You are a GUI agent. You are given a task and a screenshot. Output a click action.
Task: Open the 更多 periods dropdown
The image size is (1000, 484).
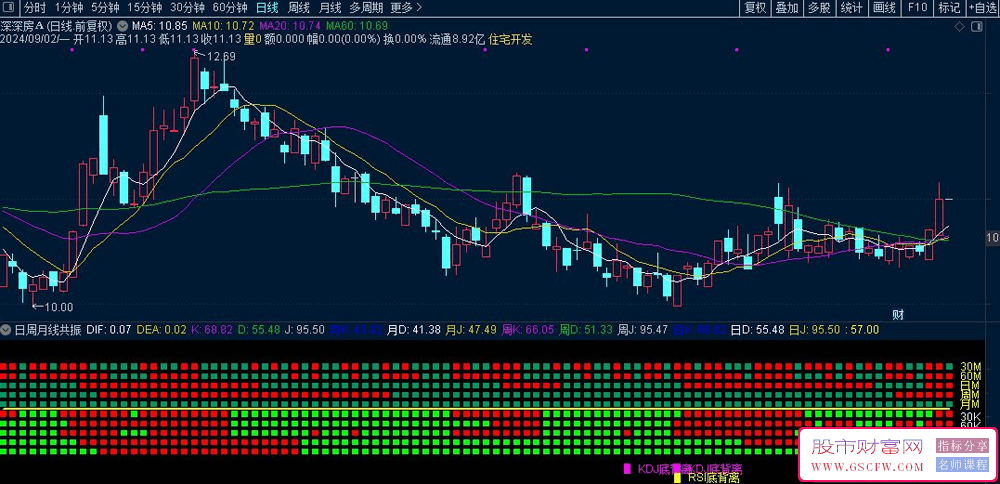tap(406, 8)
